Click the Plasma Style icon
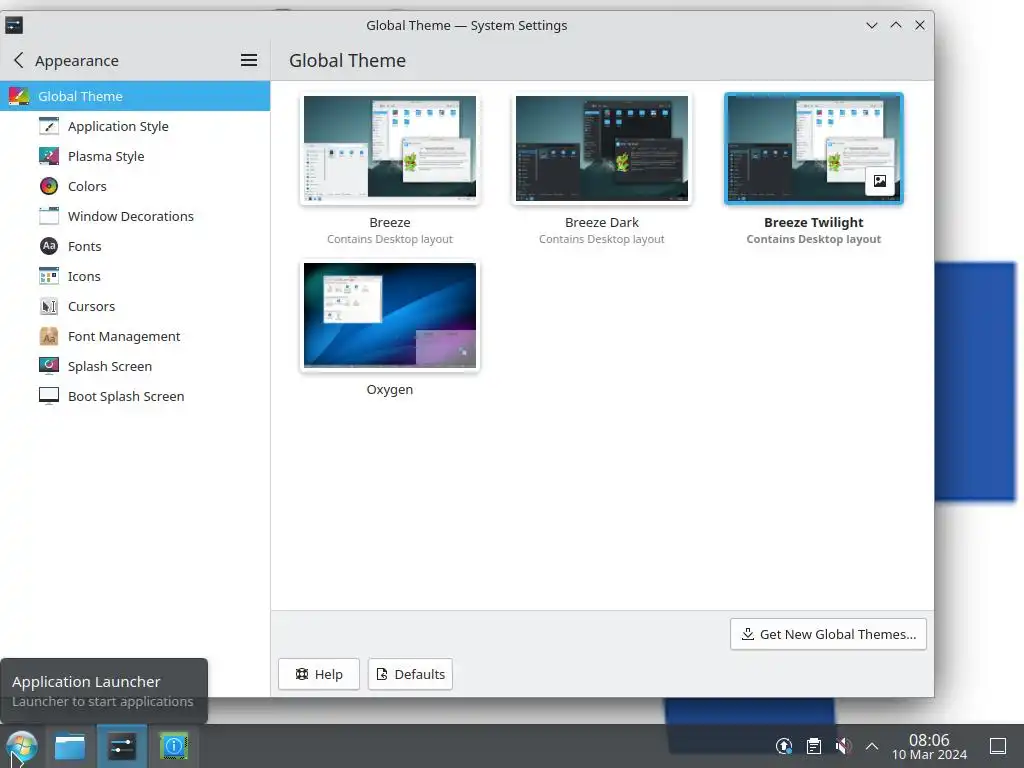 (49, 156)
